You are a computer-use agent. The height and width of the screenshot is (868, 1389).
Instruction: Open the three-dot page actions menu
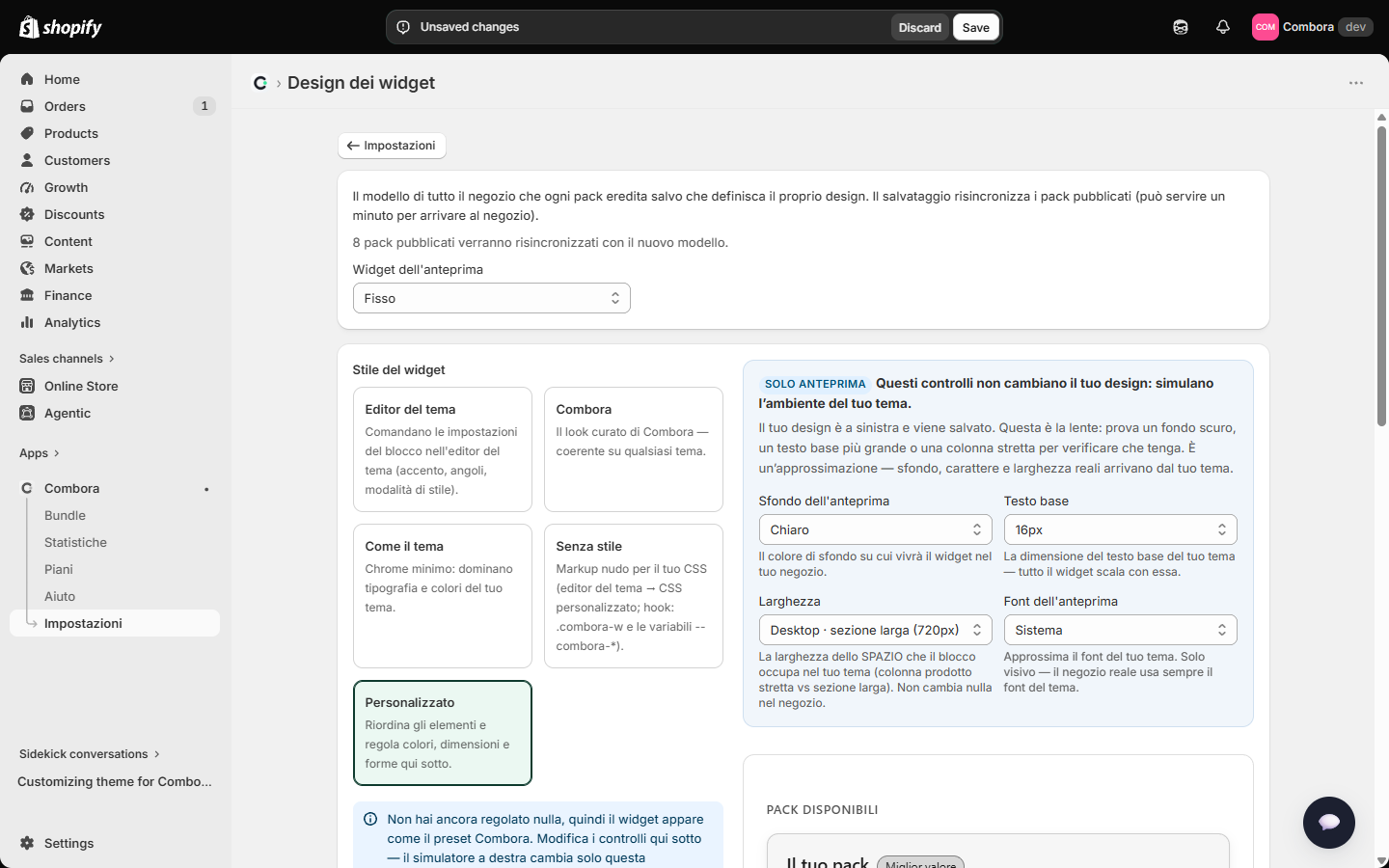[x=1356, y=83]
